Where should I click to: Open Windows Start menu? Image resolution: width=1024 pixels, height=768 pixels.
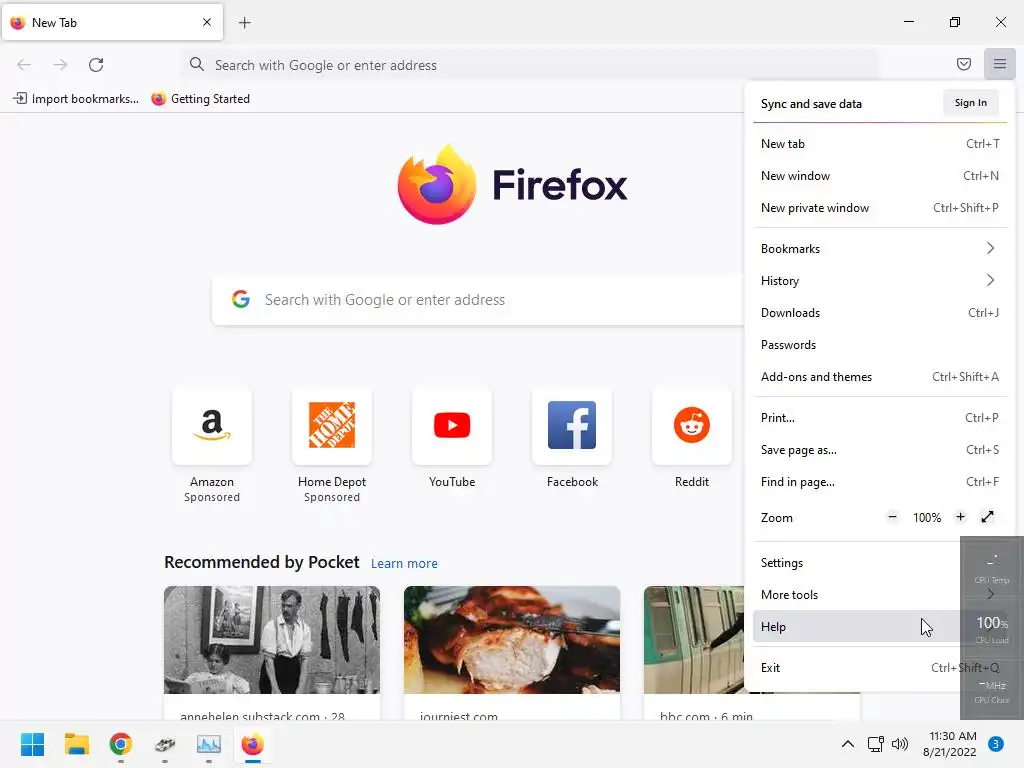coord(32,744)
